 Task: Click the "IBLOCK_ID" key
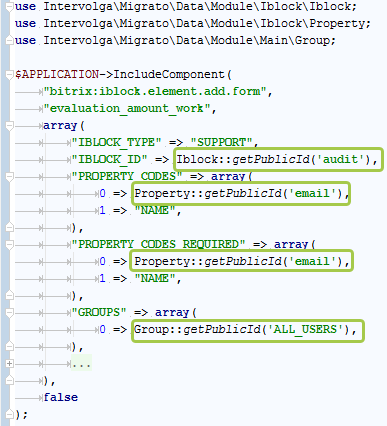tap(109, 159)
